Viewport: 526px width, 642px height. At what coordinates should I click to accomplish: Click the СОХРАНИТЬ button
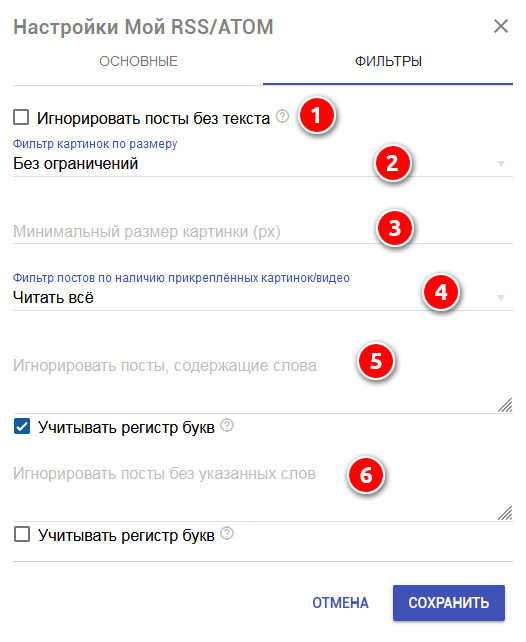click(x=449, y=603)
